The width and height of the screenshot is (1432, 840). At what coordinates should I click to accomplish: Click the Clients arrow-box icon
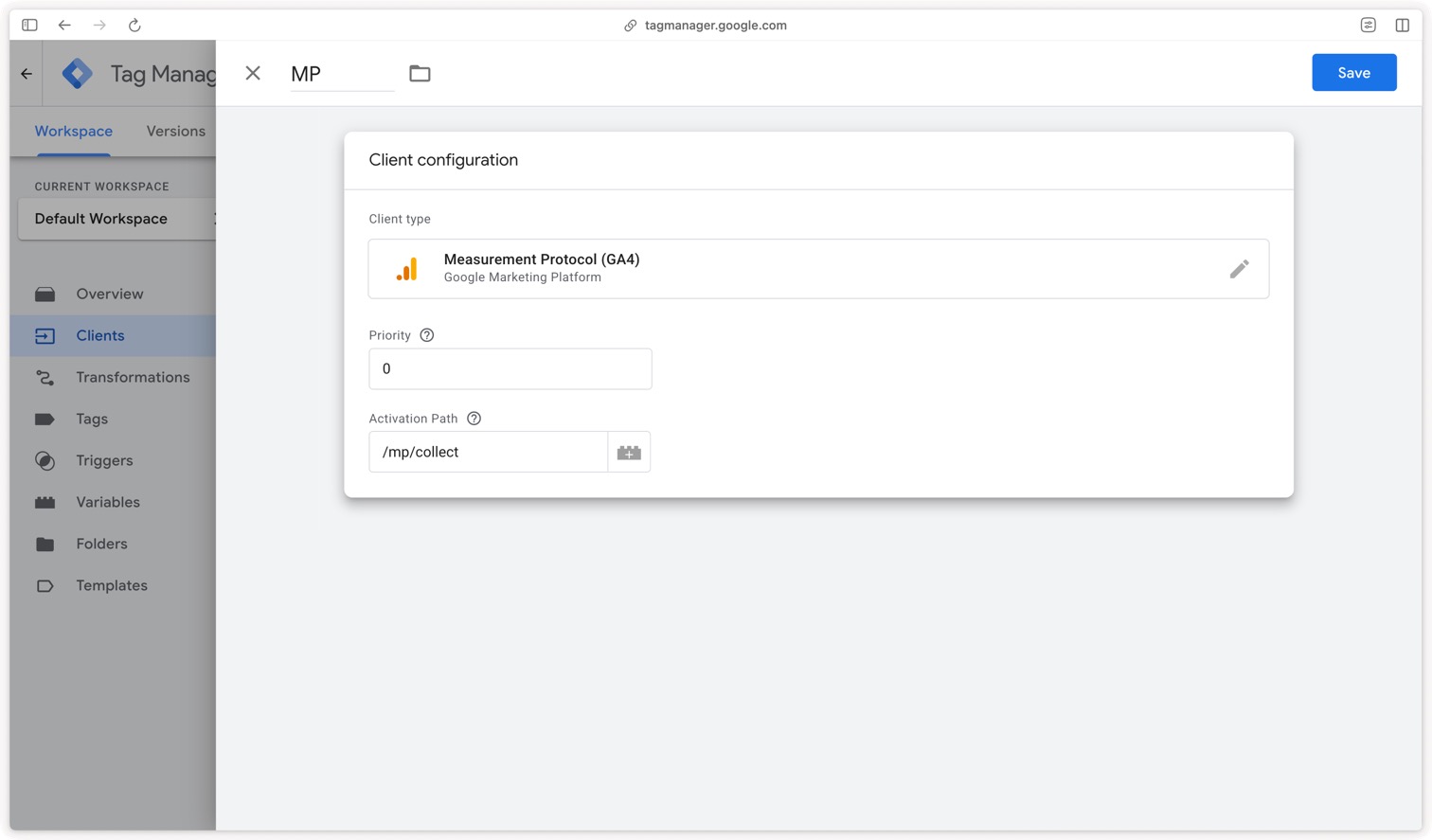pos(45,335)
